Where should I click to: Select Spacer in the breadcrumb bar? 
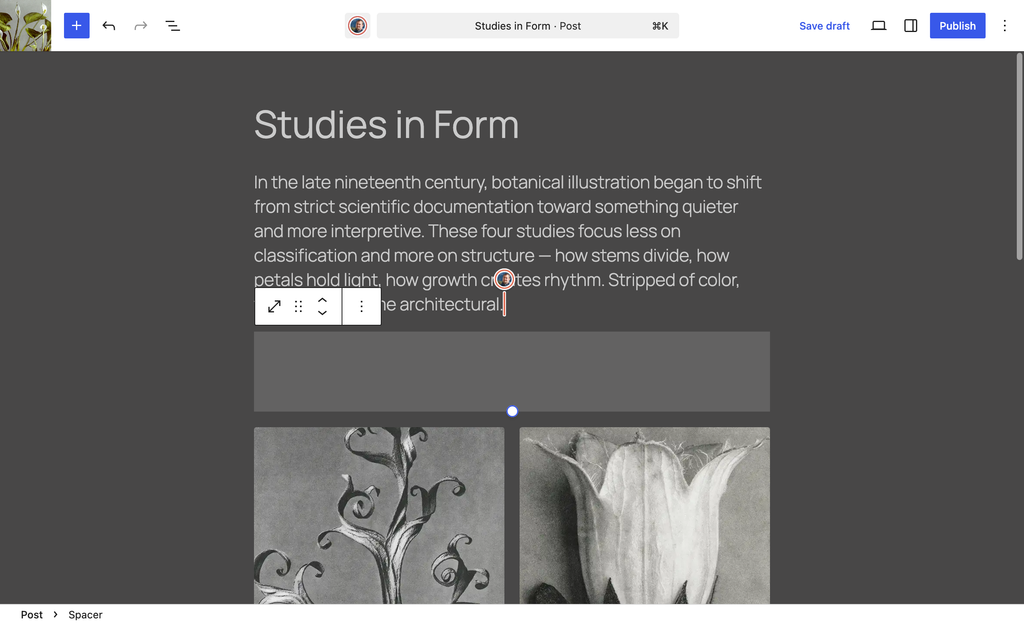(x=85, y=614)
